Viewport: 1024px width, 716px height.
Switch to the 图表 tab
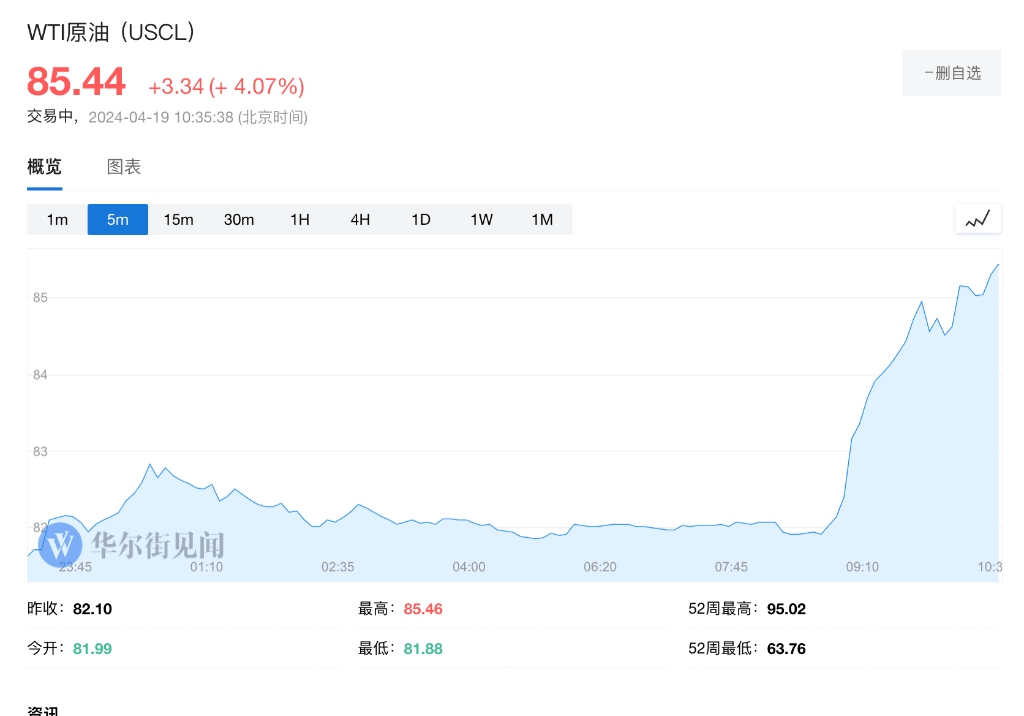pyautogui.click(x=124, y=167)
